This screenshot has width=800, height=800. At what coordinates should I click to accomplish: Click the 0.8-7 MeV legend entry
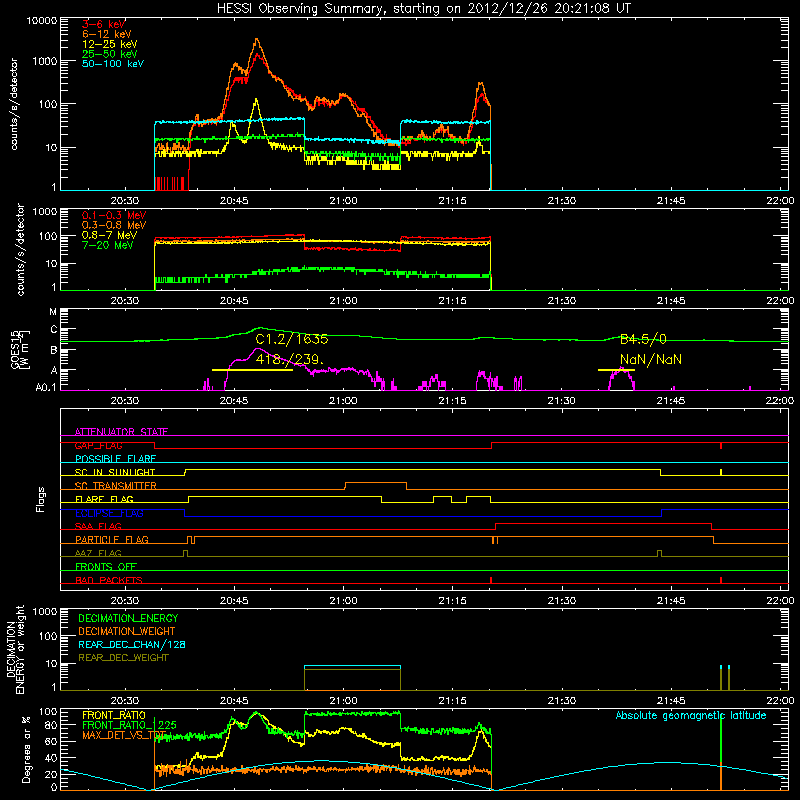tap(110, 235)
